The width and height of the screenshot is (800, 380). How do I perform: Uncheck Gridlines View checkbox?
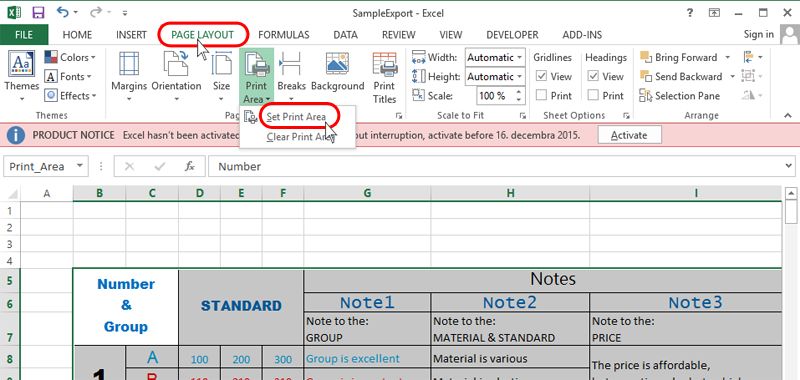point(542,77)
